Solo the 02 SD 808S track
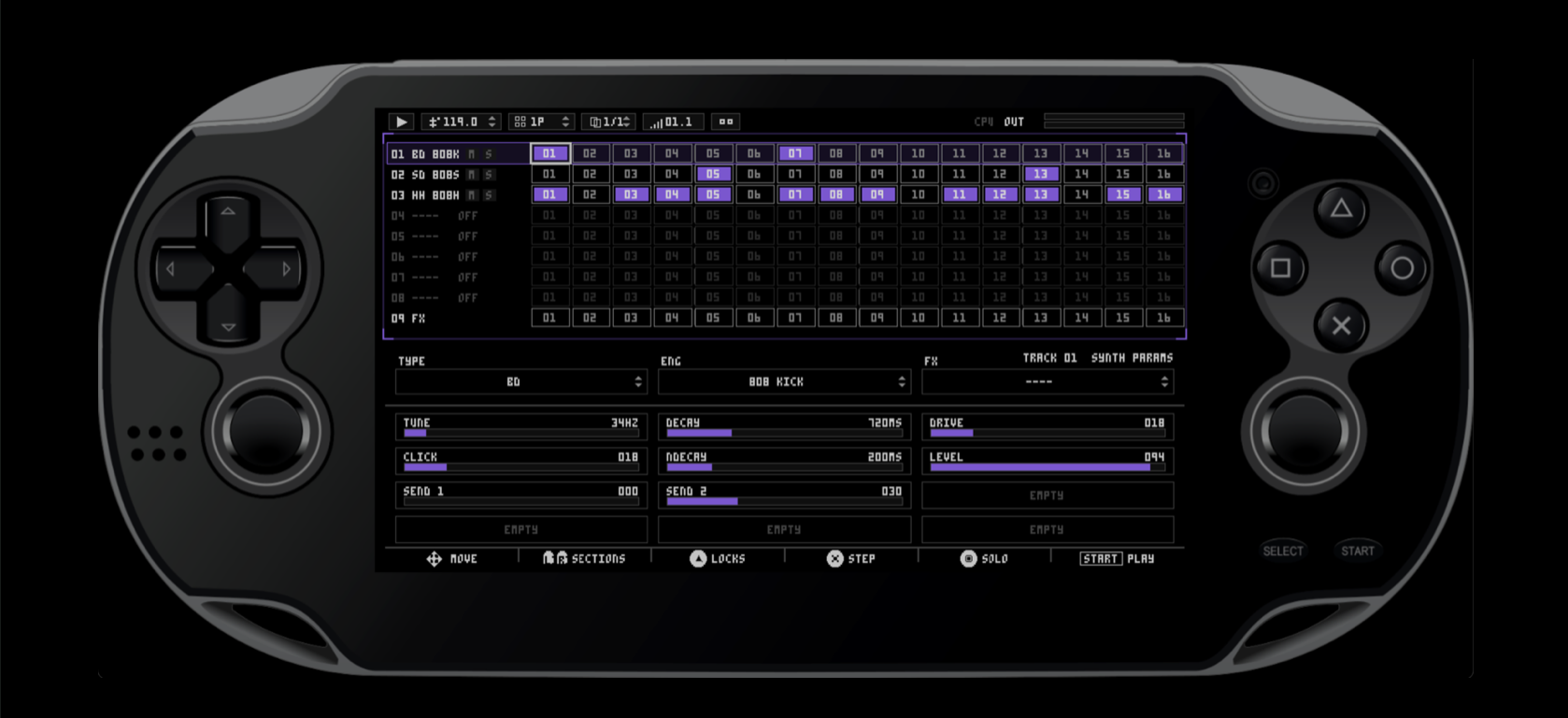 pyautogui.click(x=489, y=174)
